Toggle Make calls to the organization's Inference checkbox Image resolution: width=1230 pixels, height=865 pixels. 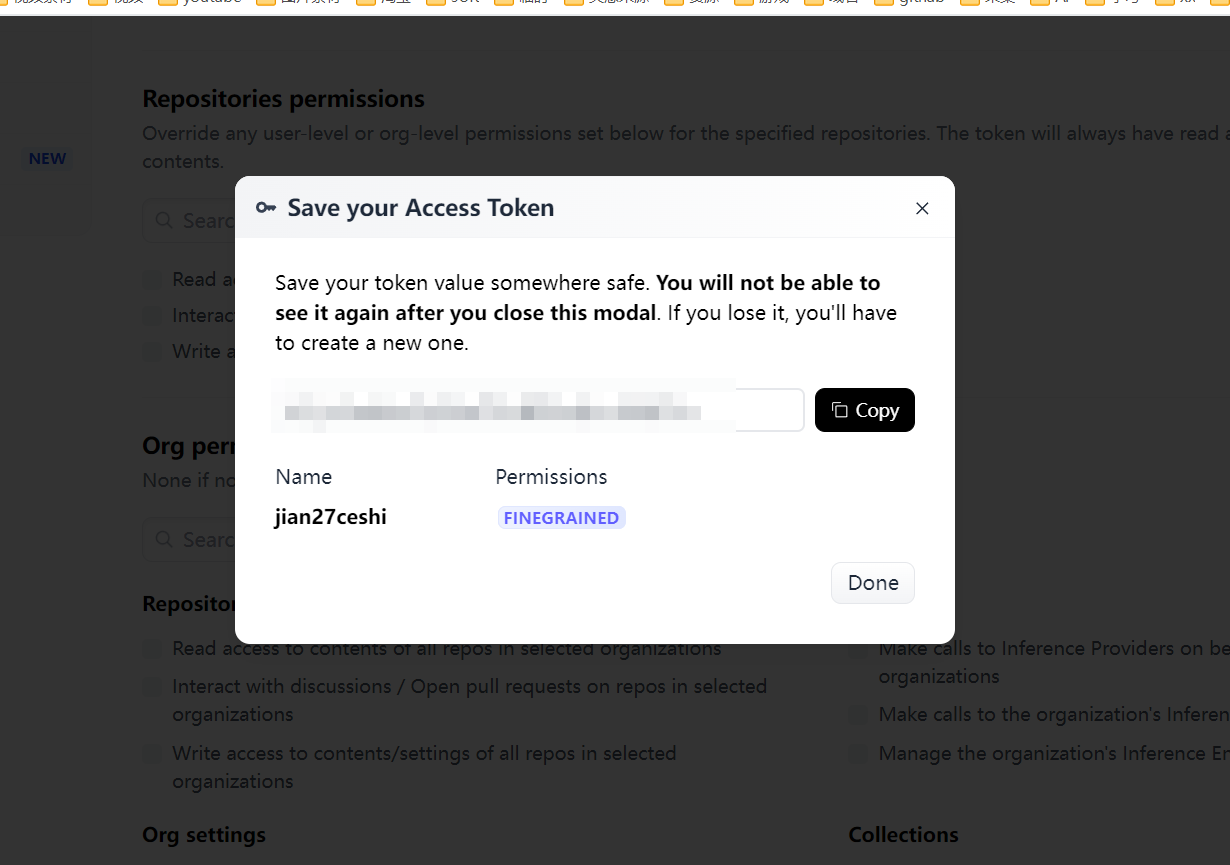pos(858,715)
